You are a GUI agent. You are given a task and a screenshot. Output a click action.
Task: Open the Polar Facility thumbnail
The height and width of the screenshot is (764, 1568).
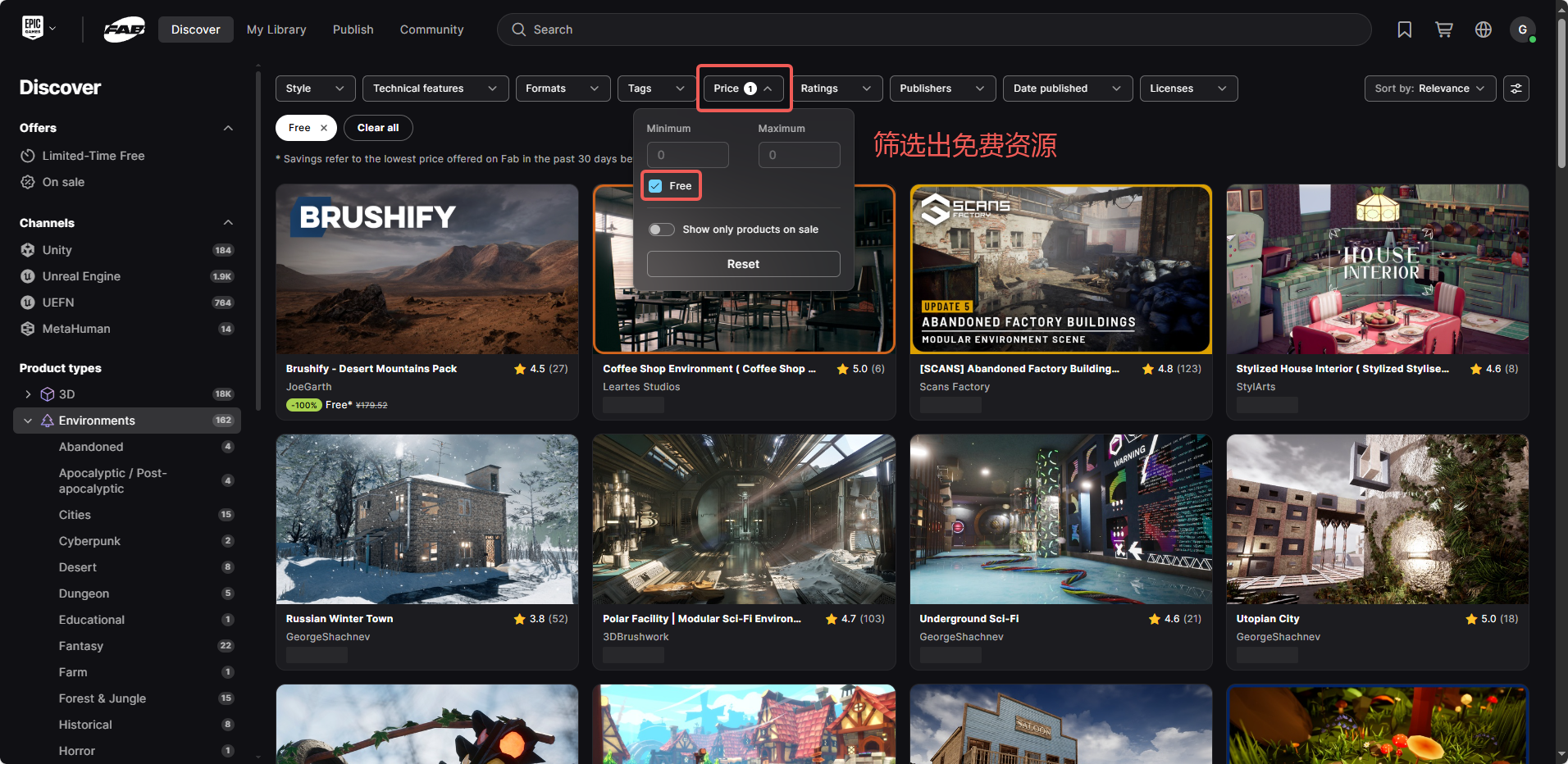[x=744, y=520]
